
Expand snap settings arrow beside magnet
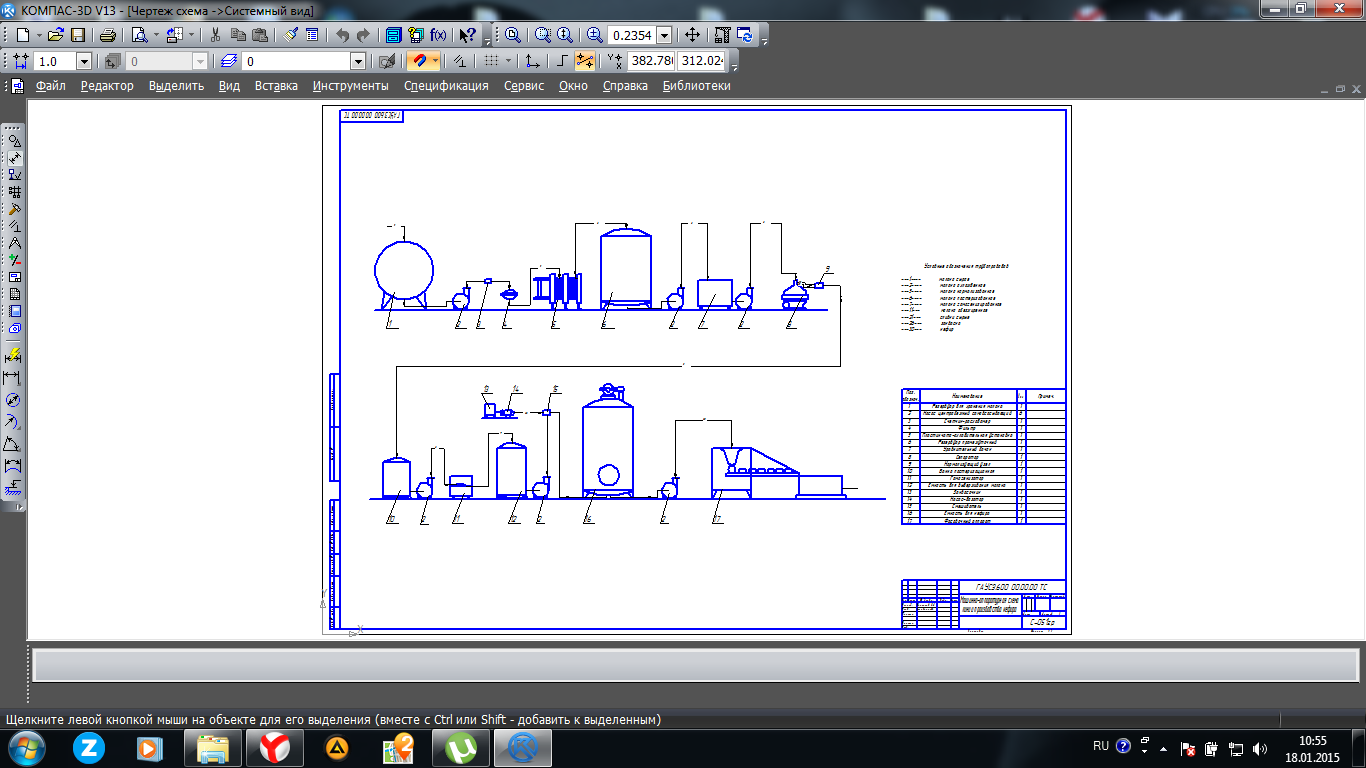tap(435, 61)
